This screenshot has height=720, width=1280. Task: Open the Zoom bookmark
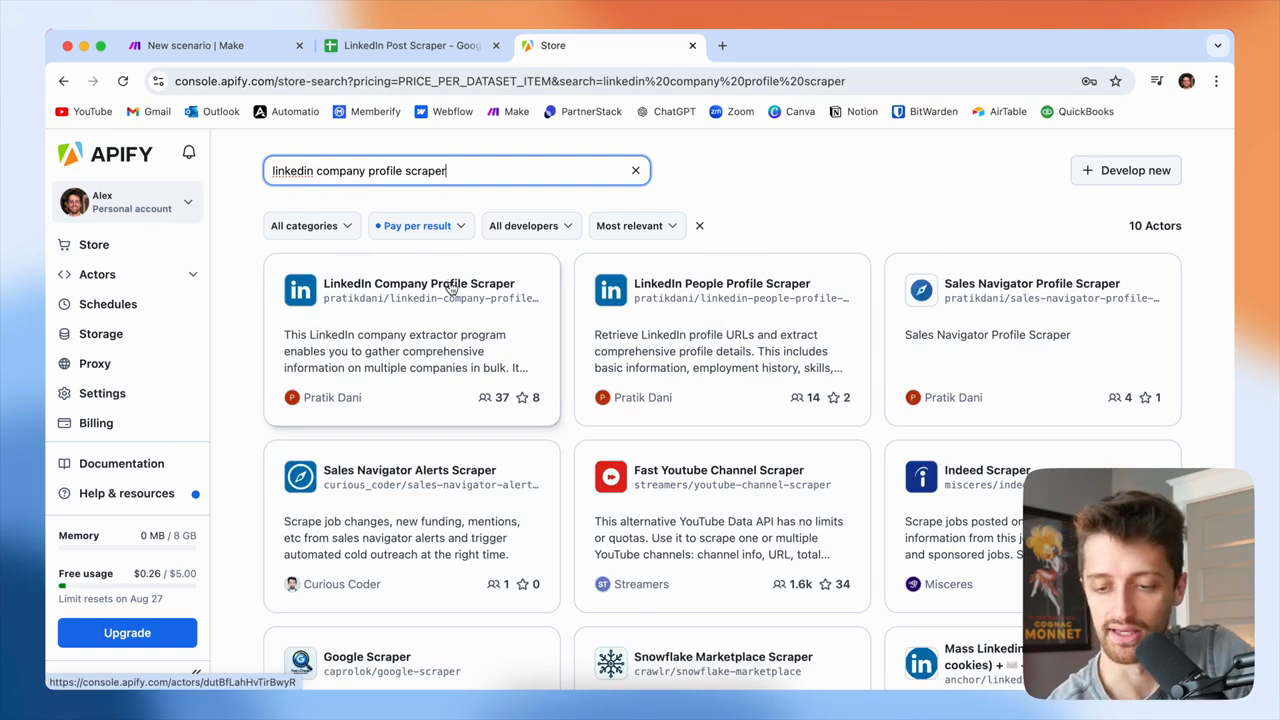click(731, 112)
